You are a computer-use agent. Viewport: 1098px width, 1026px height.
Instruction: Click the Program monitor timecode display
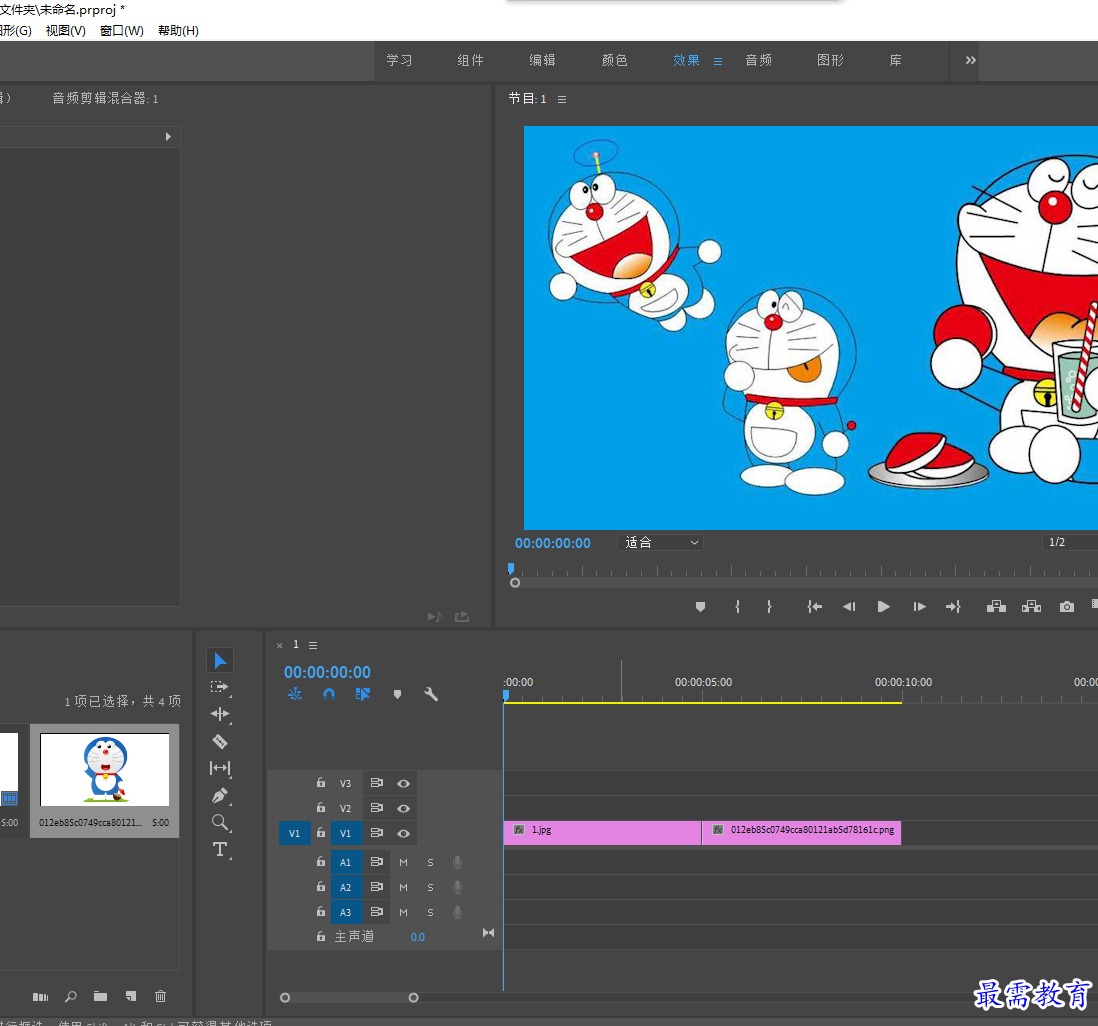tap(553, 543)
